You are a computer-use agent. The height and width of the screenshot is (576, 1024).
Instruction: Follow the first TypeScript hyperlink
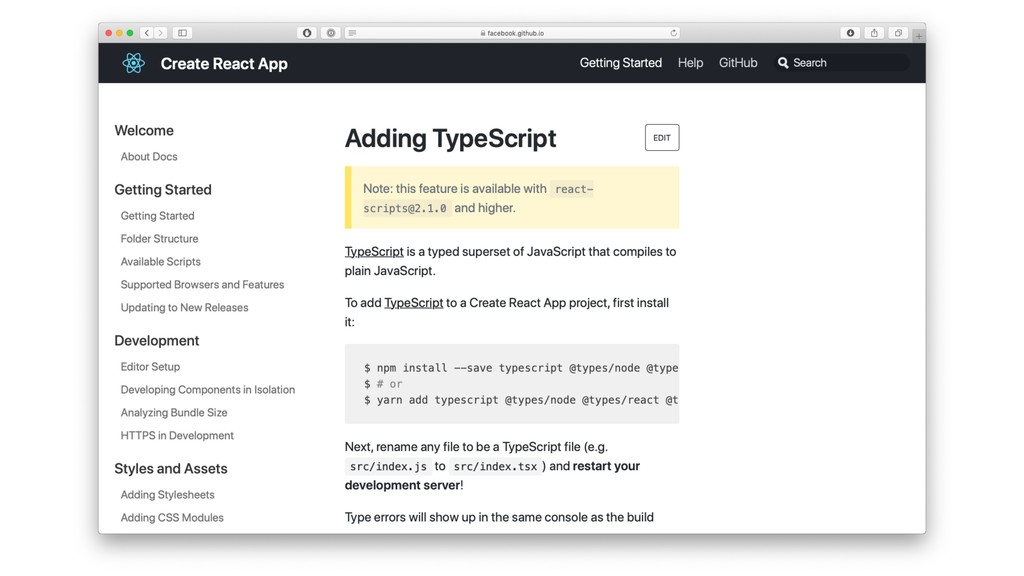(x=374, y=252)
